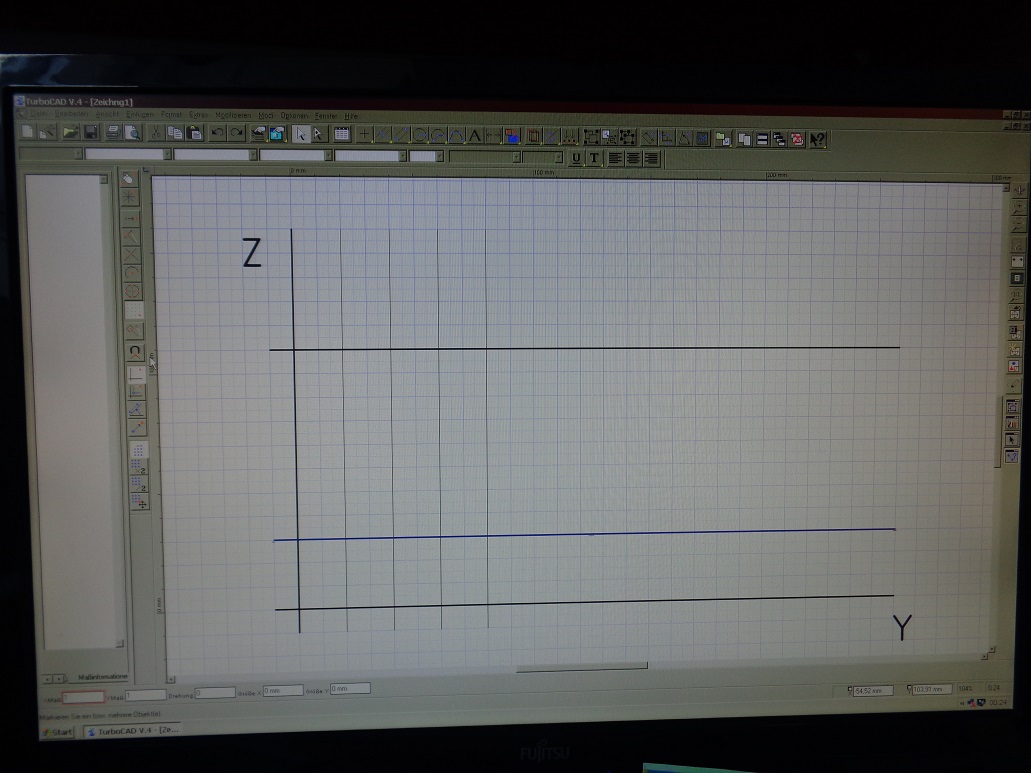Click the Paste clipboard icon

click(194, 132)
